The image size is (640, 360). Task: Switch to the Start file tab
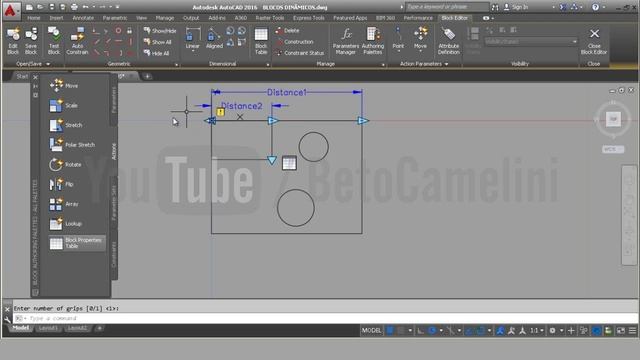point(22,76)
